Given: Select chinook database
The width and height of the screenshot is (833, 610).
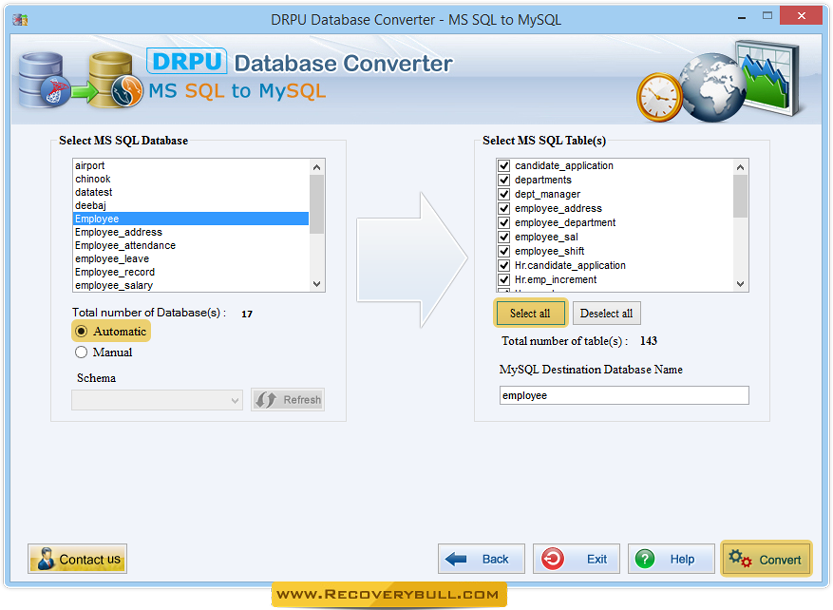Looking at the screenshot, I should coord(191,179).
